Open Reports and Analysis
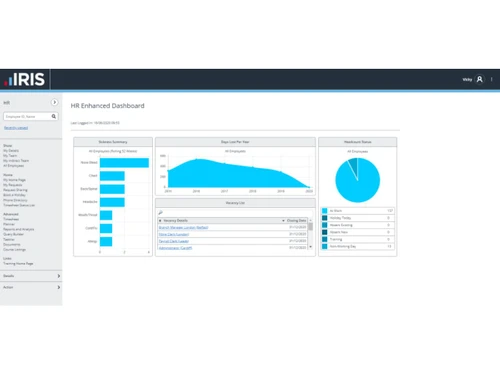The height and width of the screenshot is (375, 500). coord(19,229)
